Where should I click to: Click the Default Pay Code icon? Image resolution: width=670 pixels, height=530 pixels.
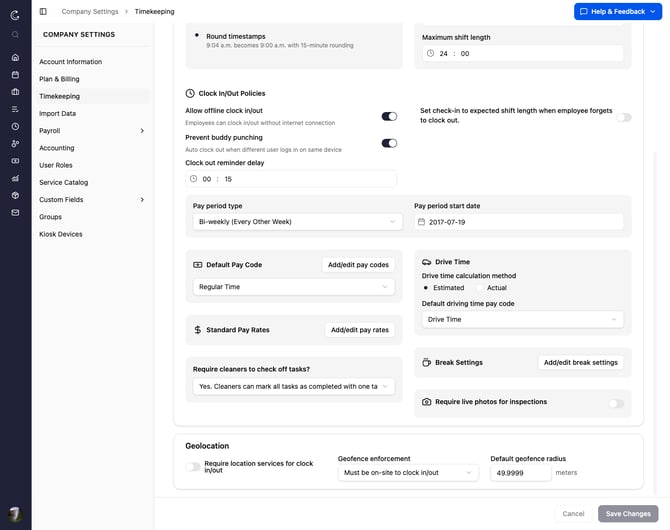coord(198,265)
